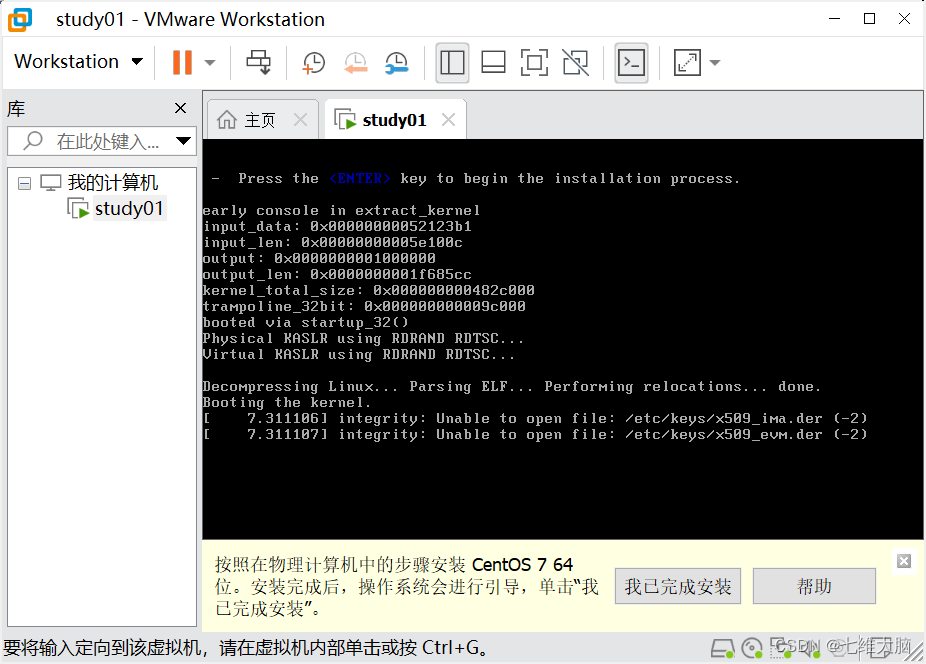Open the Workstation menu
This screenshot has width=926, height=664.
point(78,61)
